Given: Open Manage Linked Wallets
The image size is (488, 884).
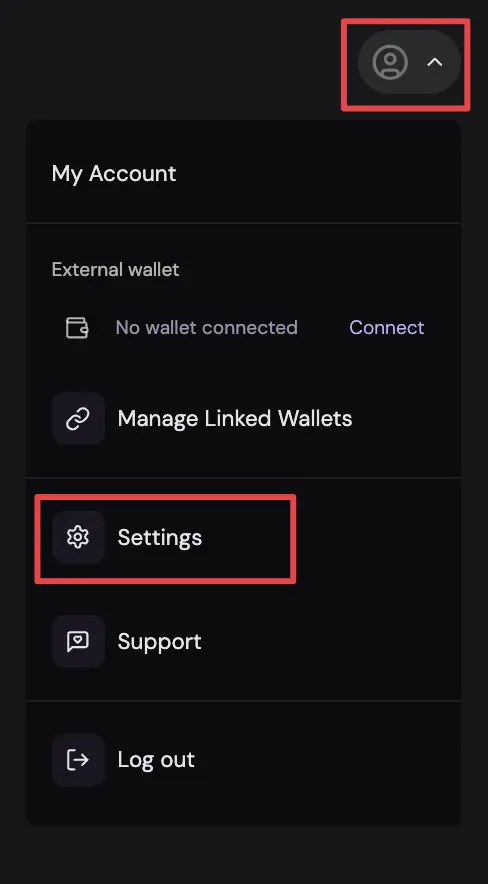Looking at the screenshot, I should 235,419.
